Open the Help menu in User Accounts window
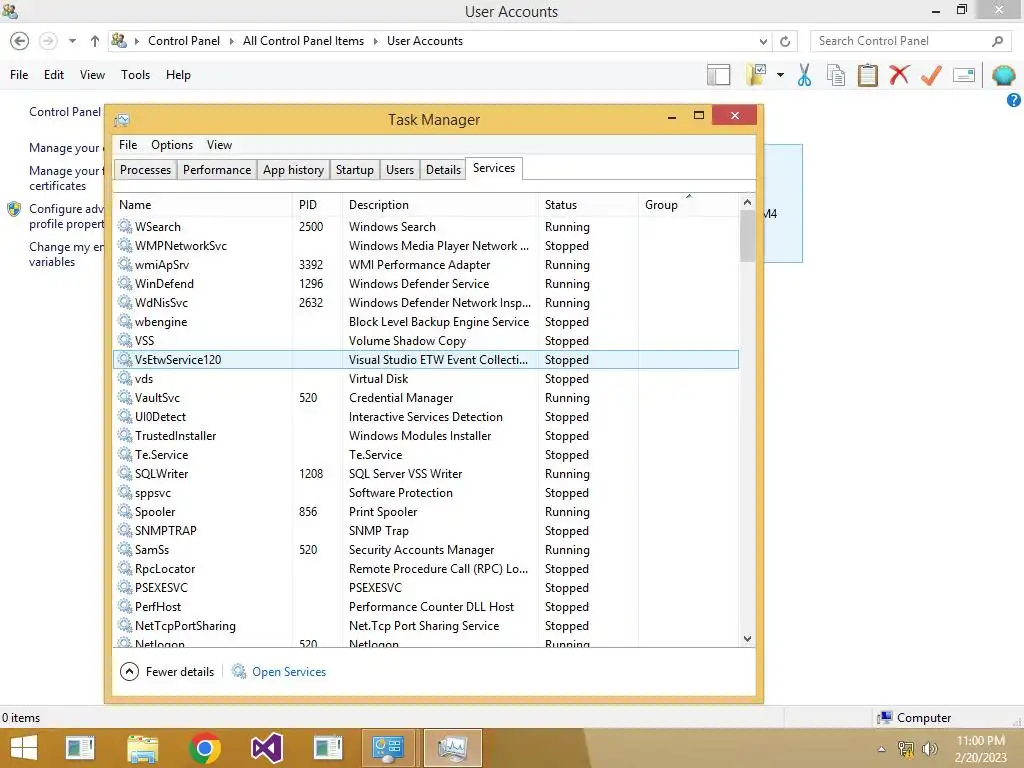The width and height of the screenshot is (1024, 768). point(178,75)
